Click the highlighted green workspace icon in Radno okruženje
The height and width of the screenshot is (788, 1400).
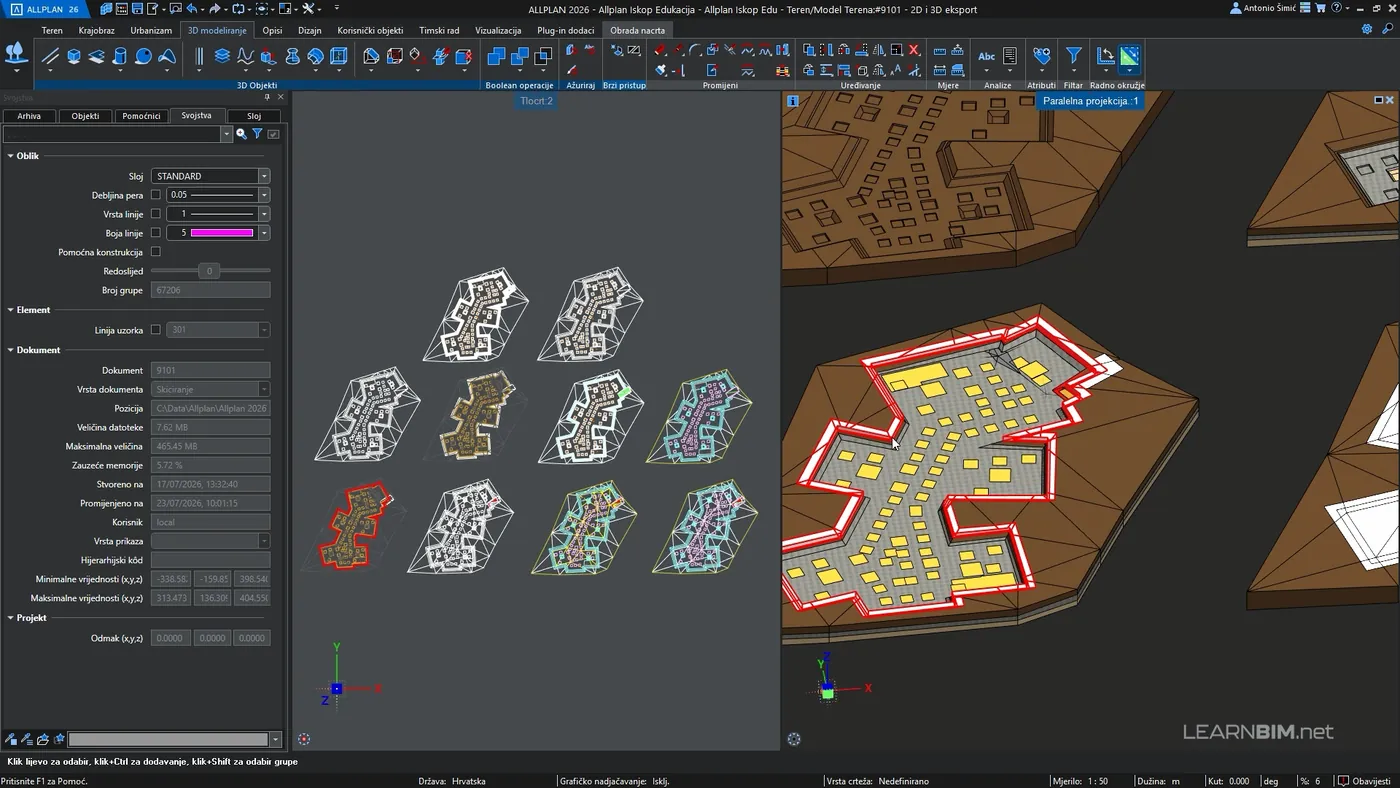1129,57
